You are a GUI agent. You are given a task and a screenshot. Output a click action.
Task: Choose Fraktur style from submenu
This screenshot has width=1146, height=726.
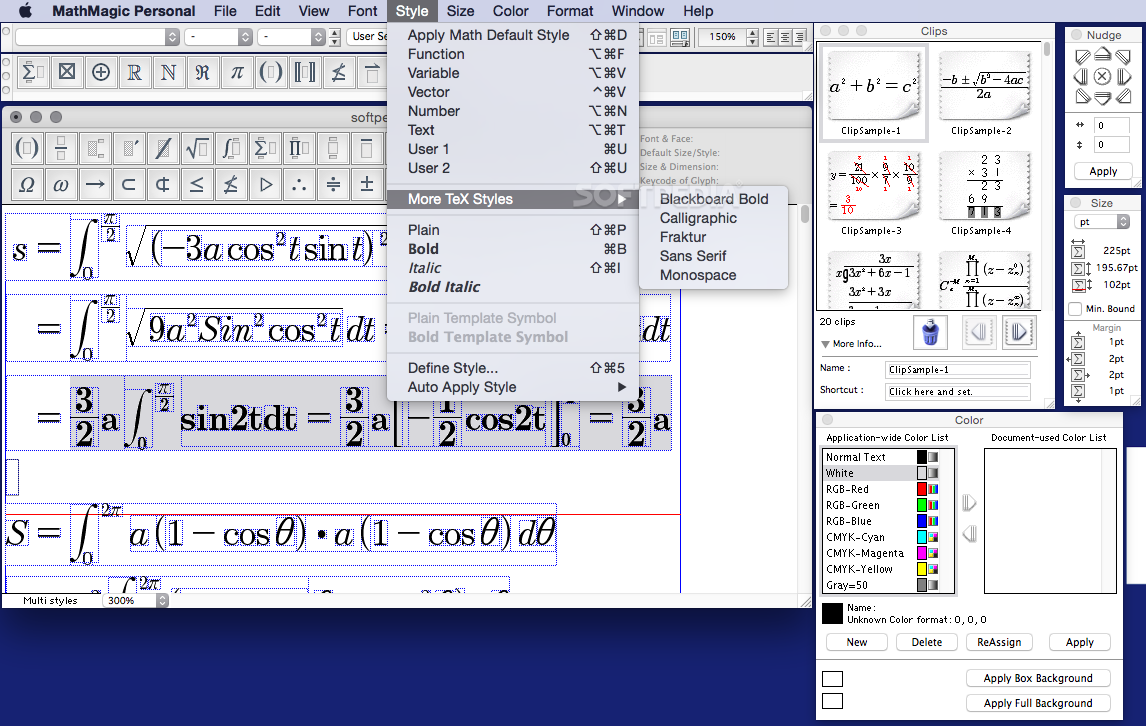click(713, 237)
